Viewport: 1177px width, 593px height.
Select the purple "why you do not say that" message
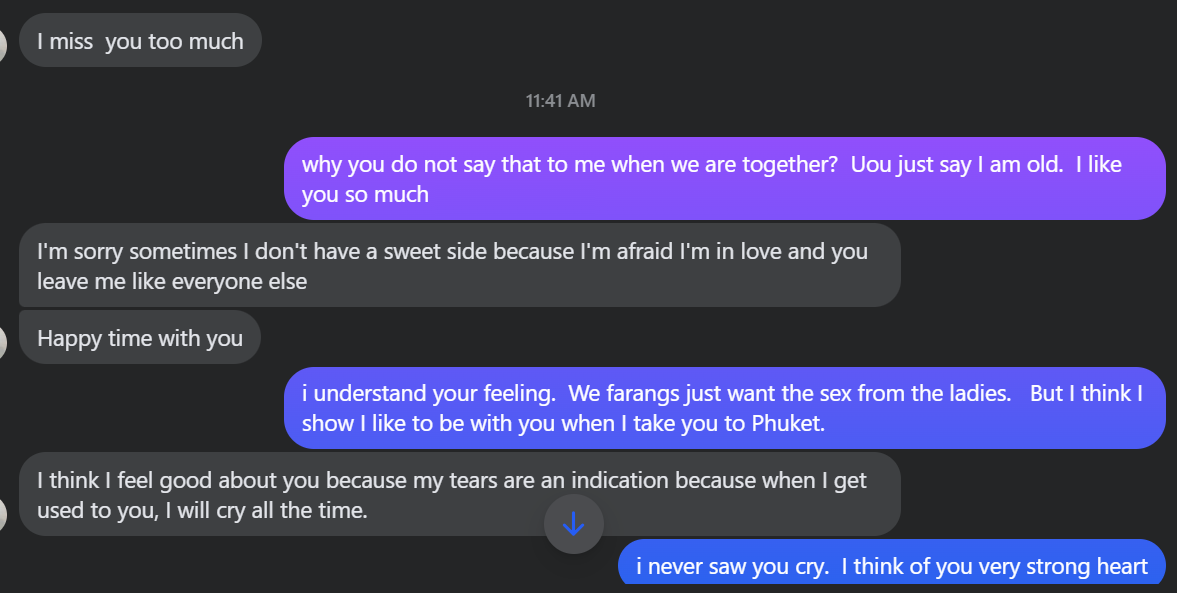tap(724, 178)
